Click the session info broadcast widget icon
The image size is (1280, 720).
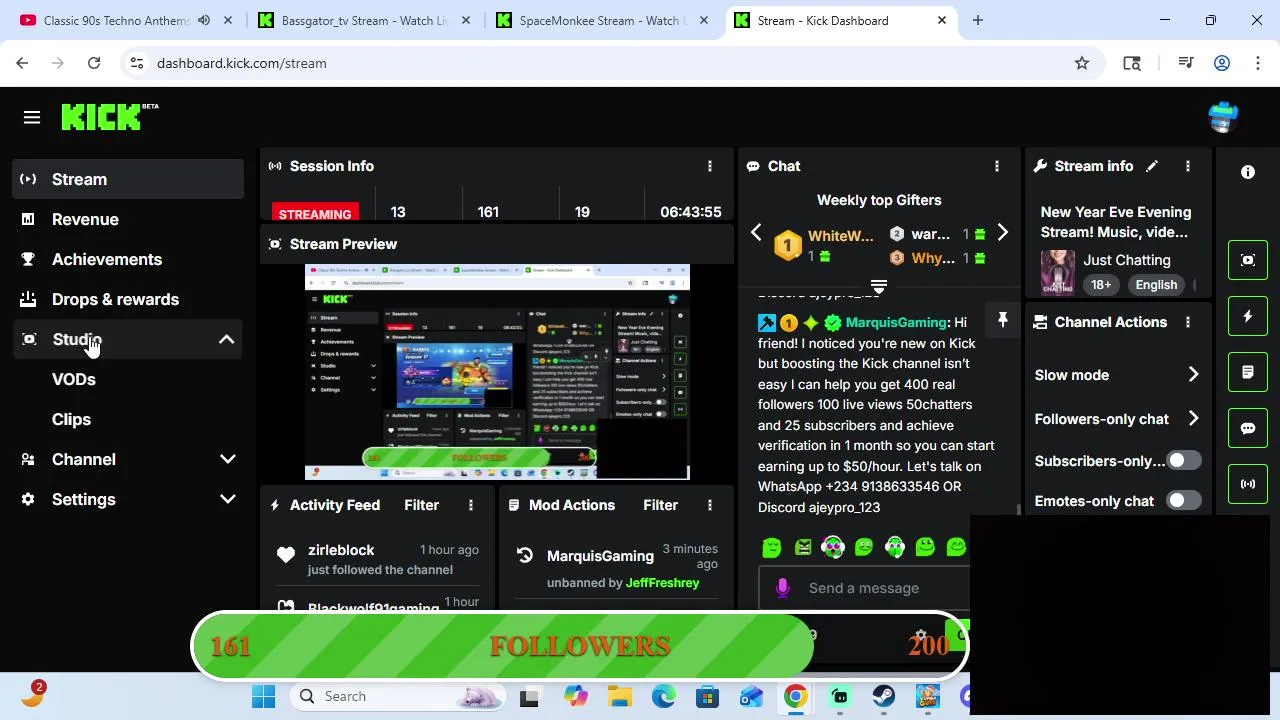1248,484
